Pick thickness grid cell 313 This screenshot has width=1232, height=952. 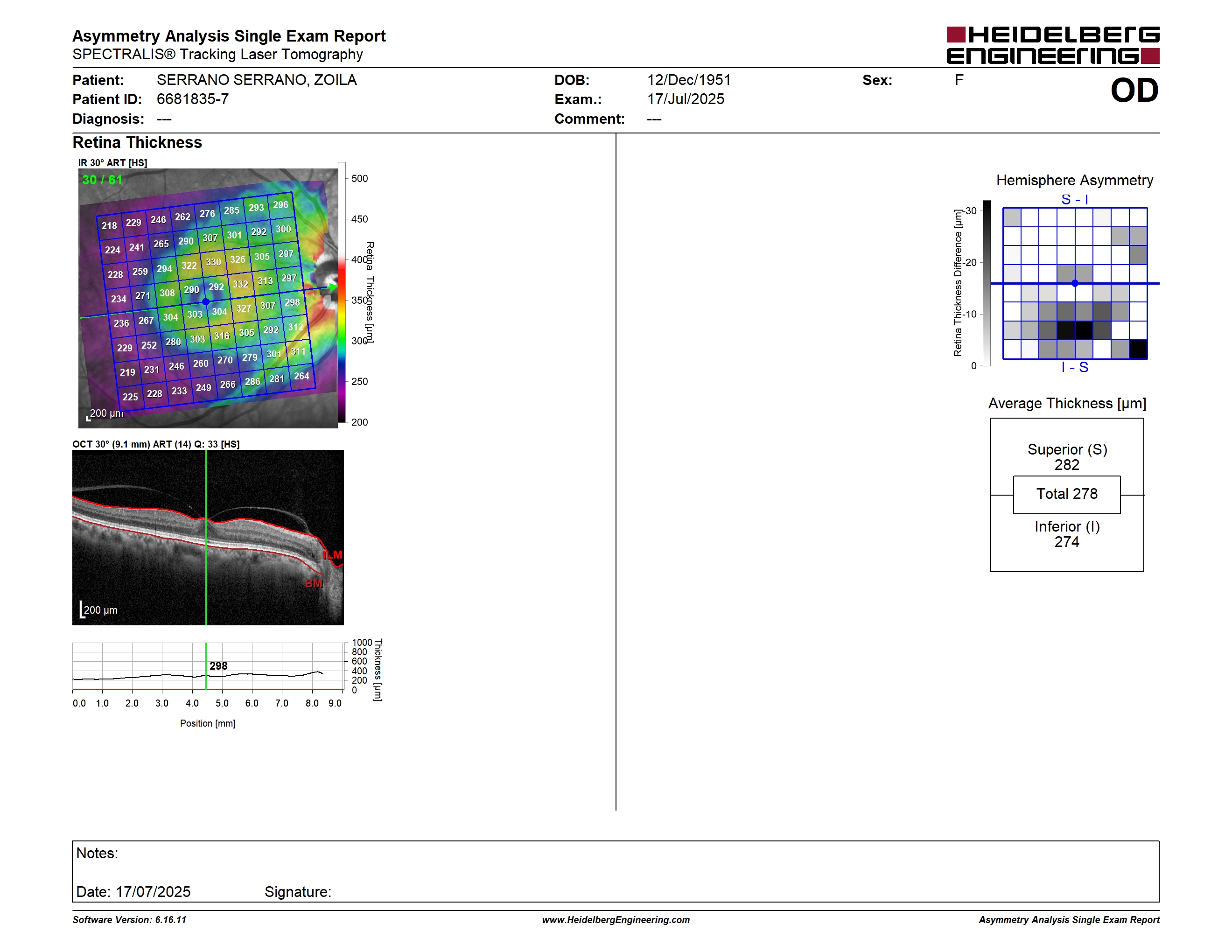(x=265, y=281)
